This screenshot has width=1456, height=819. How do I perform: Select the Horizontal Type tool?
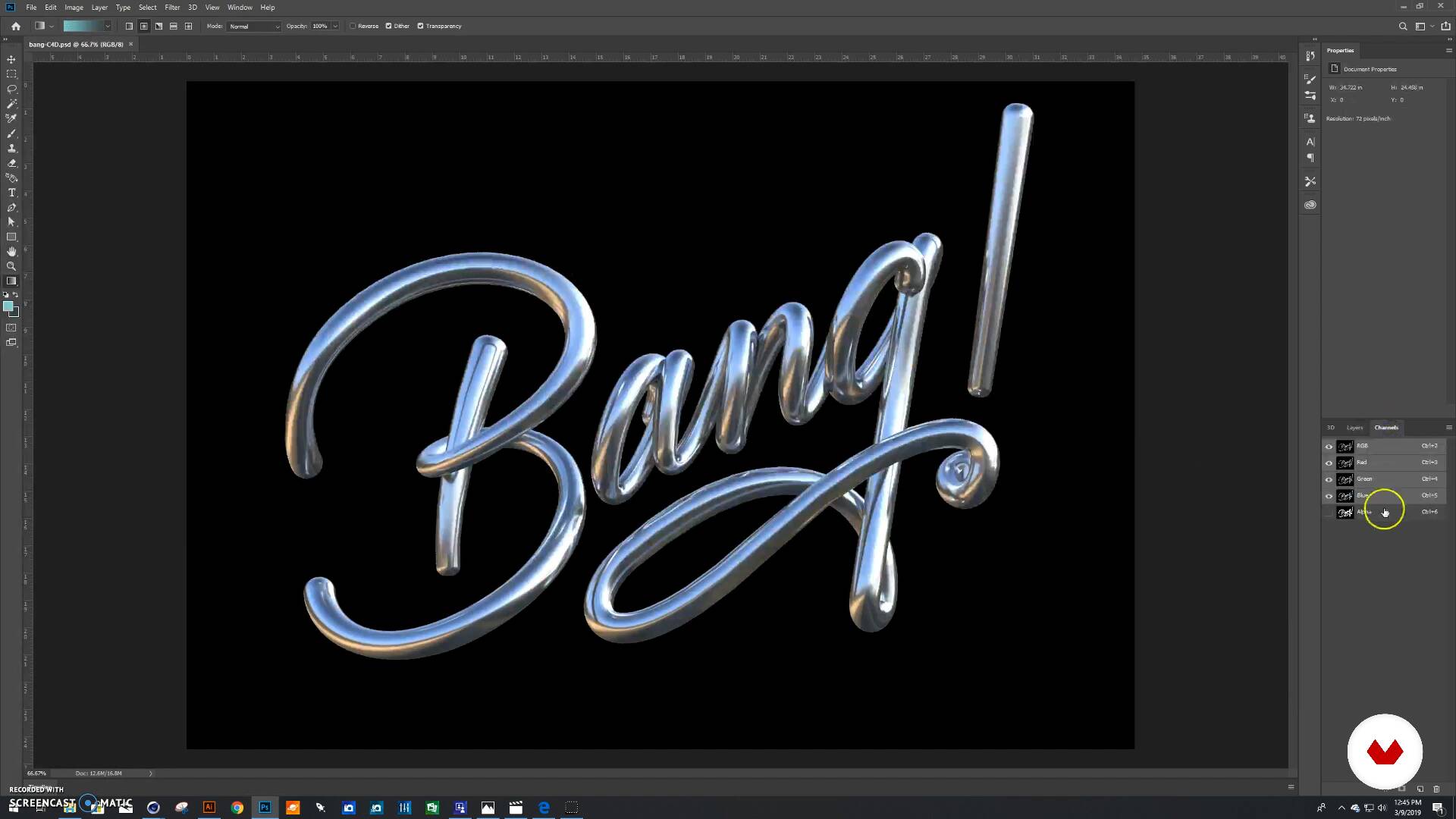[11, 193]
